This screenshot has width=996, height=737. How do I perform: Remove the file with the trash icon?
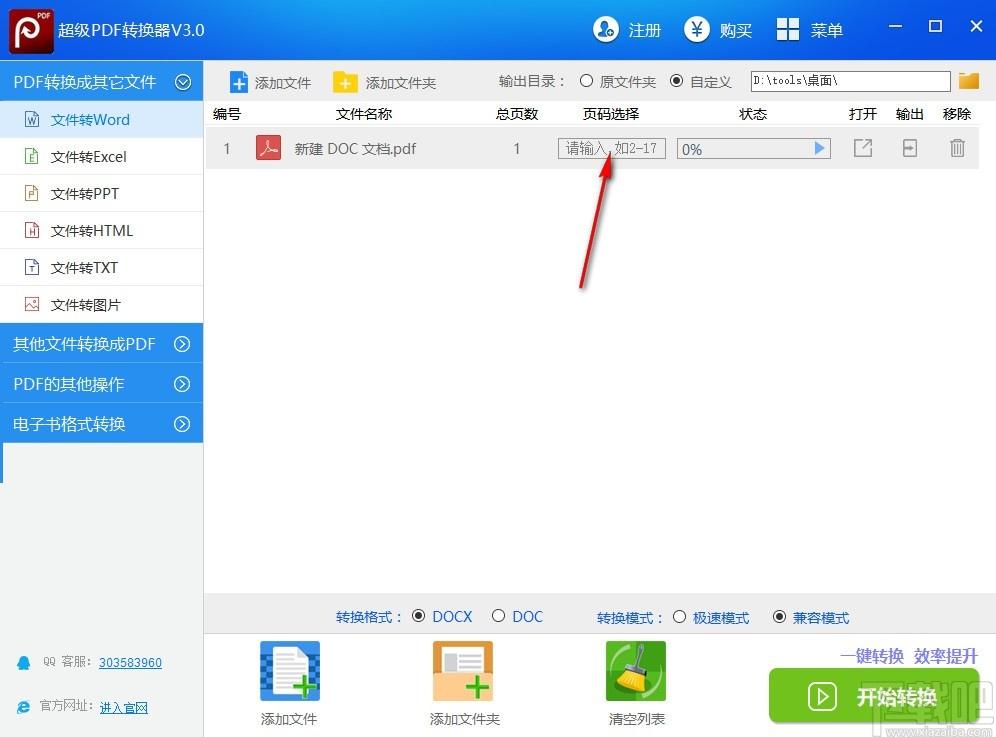[x=957, y=148]
